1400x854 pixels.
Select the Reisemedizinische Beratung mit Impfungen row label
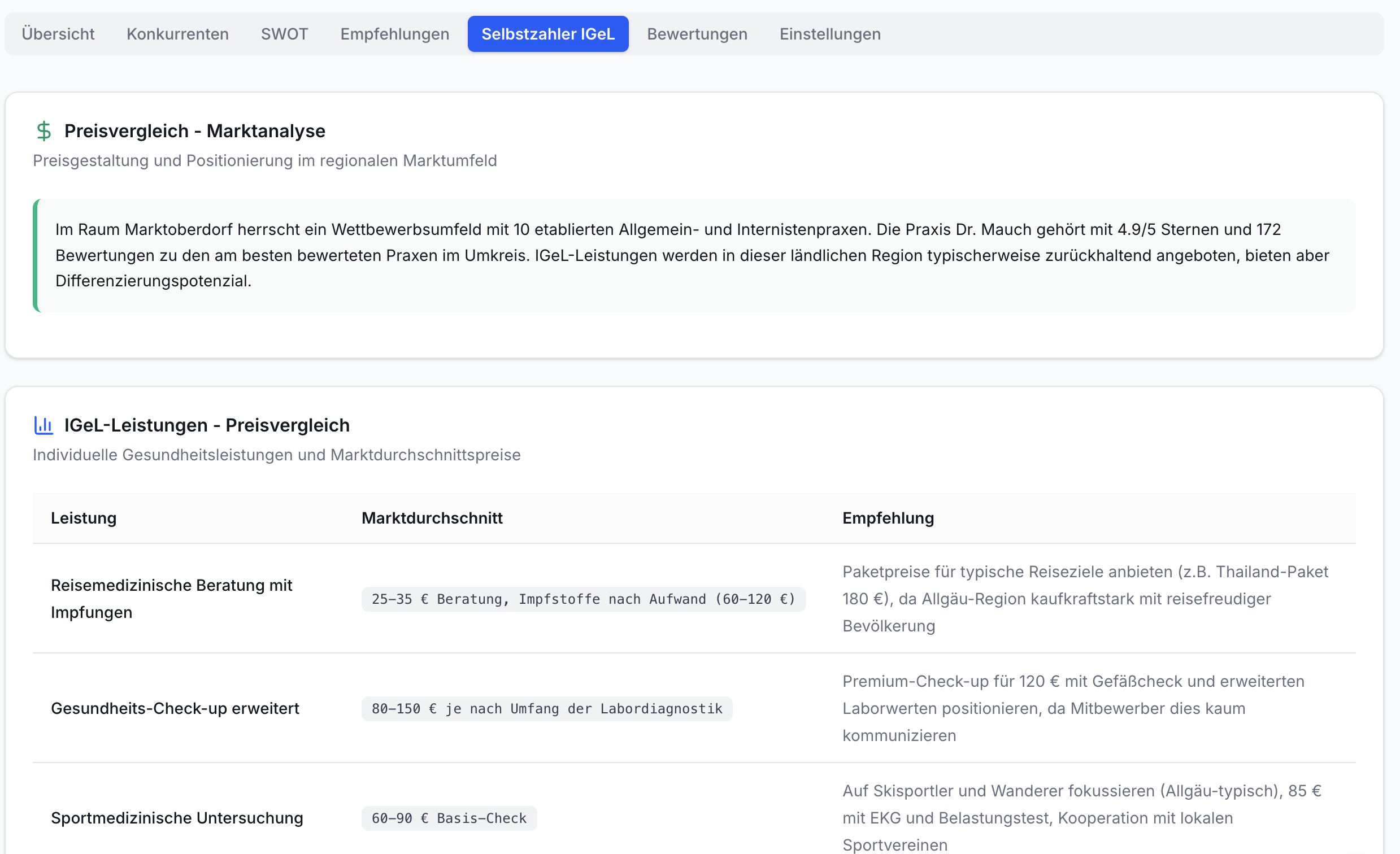[x=171, y=598]
